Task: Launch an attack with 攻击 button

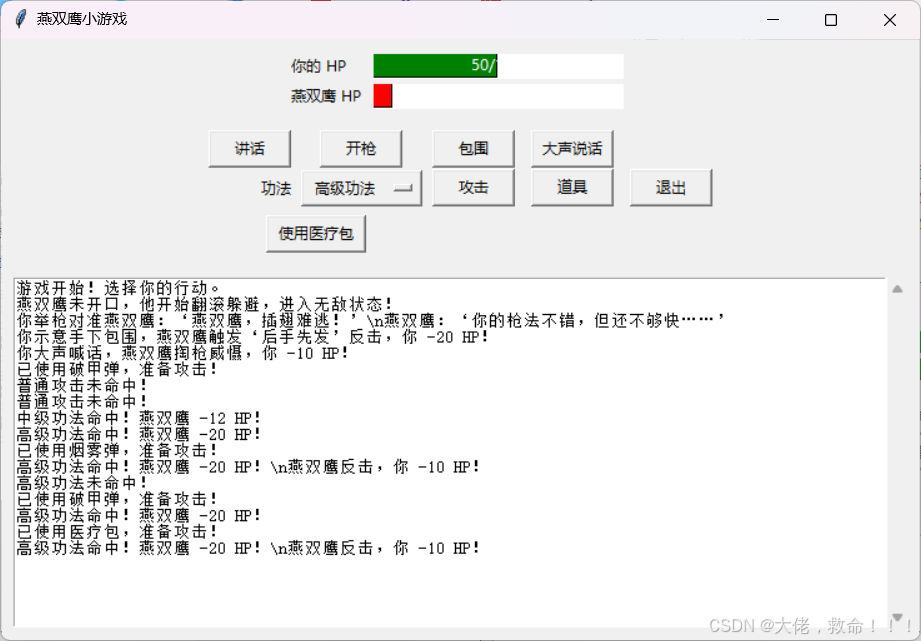Action: pyautogui.click(x=473, y=187)
